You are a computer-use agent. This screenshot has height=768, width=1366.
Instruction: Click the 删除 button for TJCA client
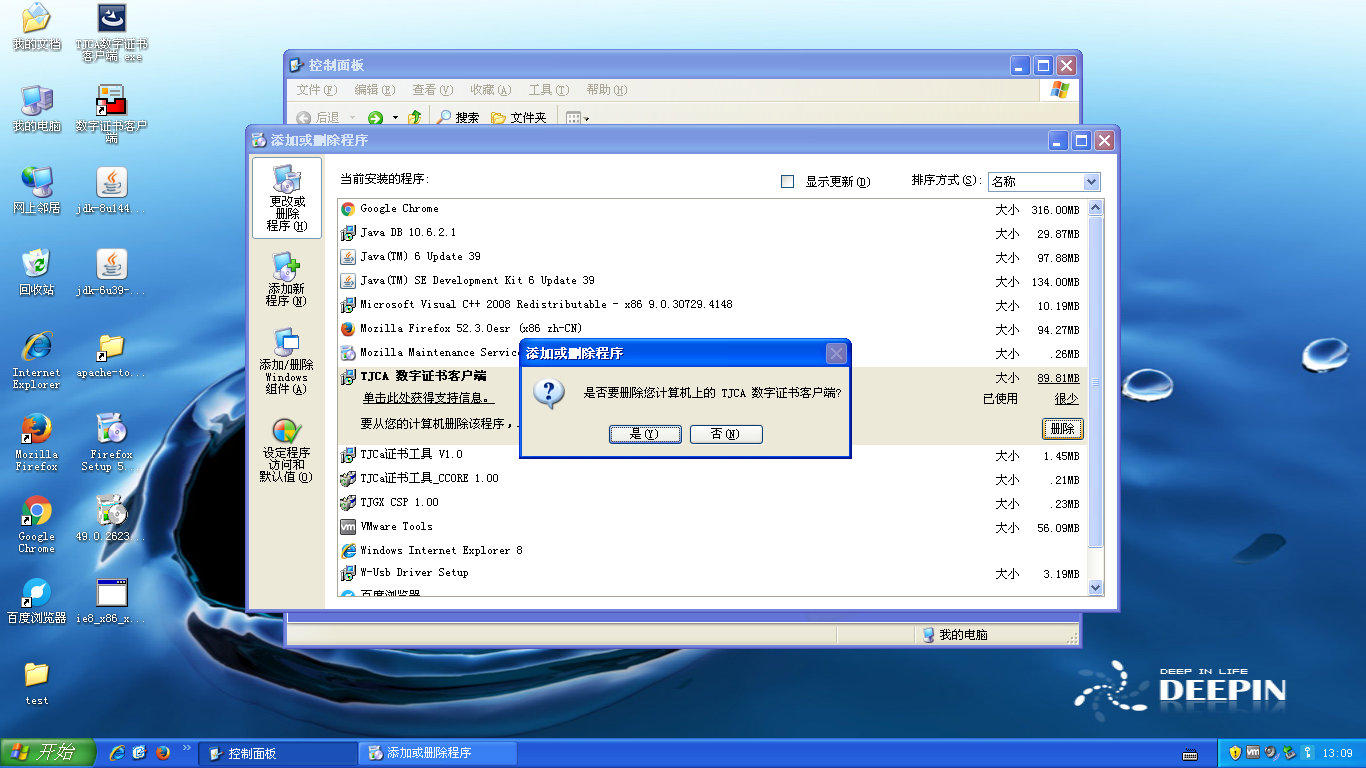click(1062, 429)
